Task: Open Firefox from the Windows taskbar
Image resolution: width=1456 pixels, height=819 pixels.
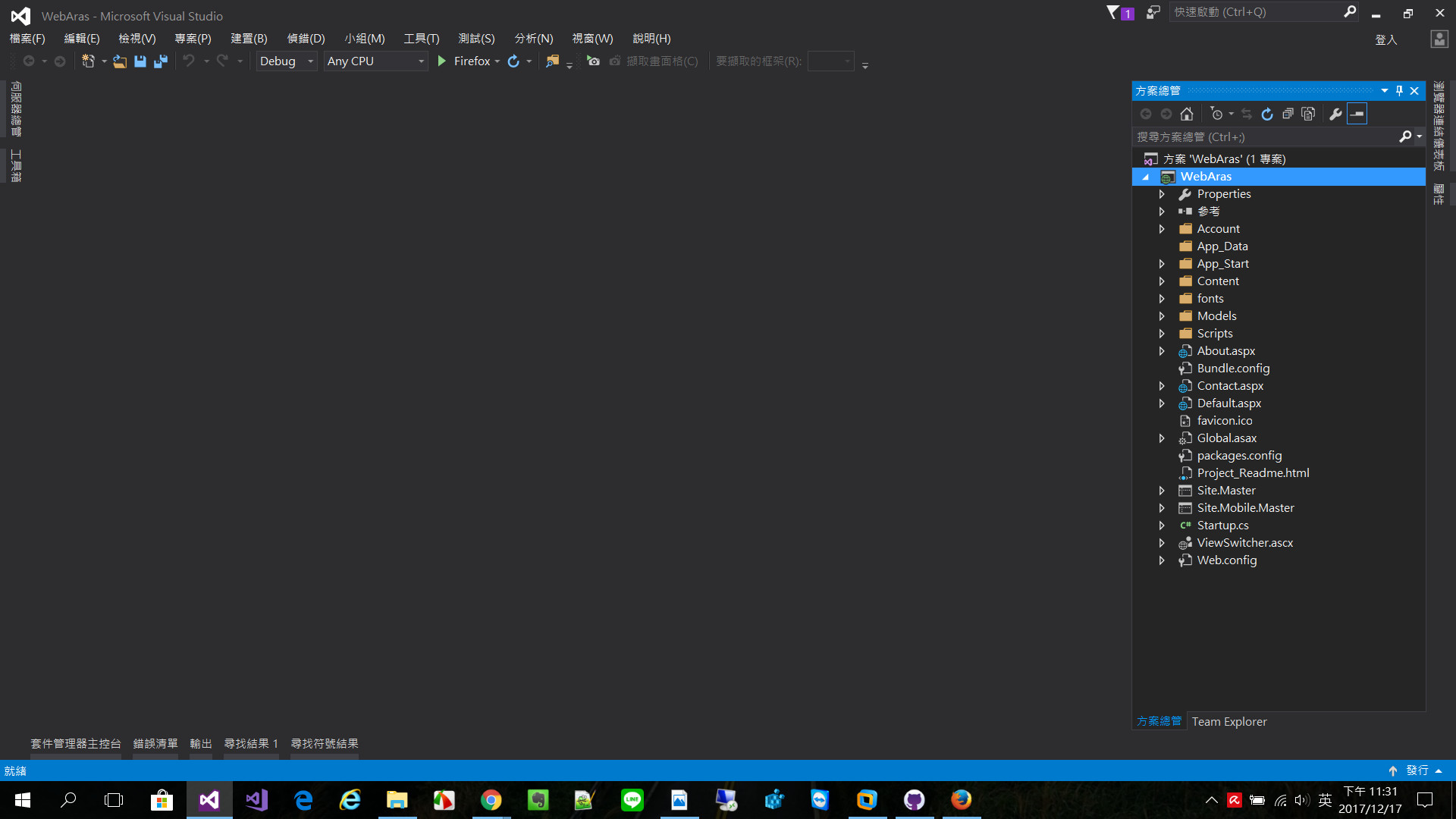Action: click(961, 800)
